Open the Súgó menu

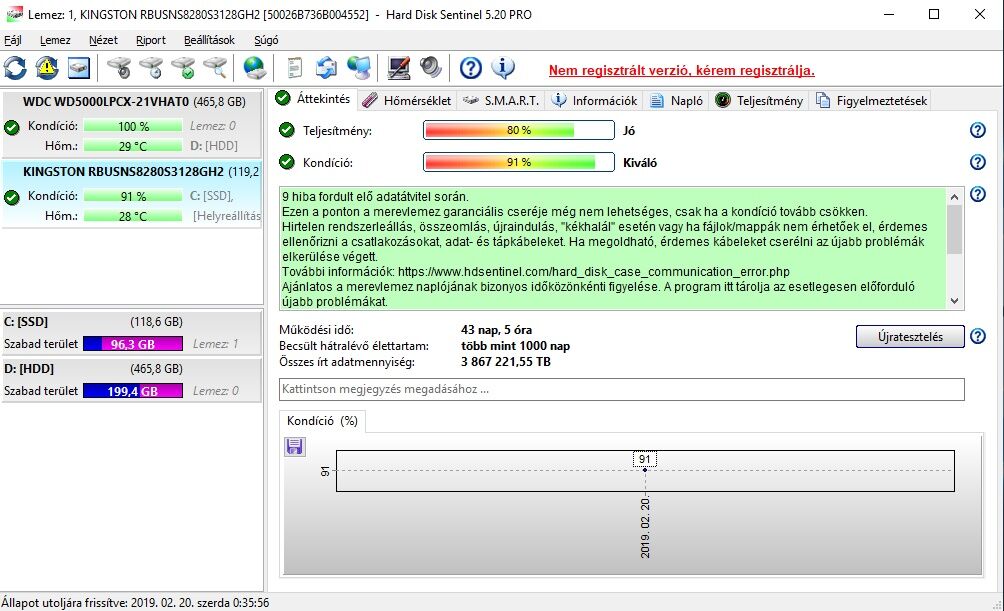click(266, 40)
